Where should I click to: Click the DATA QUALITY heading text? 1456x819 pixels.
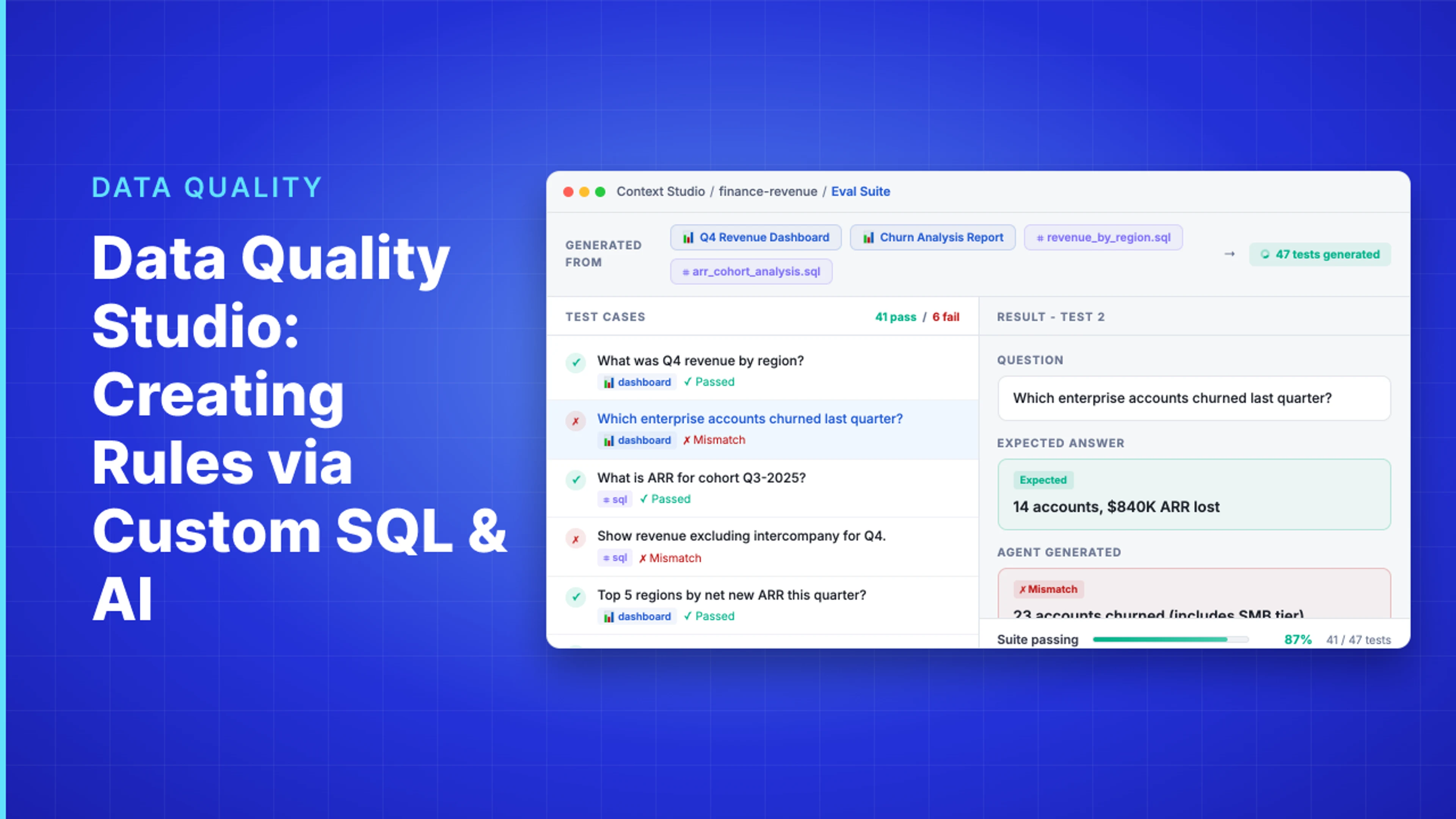(x=207, y=187)
